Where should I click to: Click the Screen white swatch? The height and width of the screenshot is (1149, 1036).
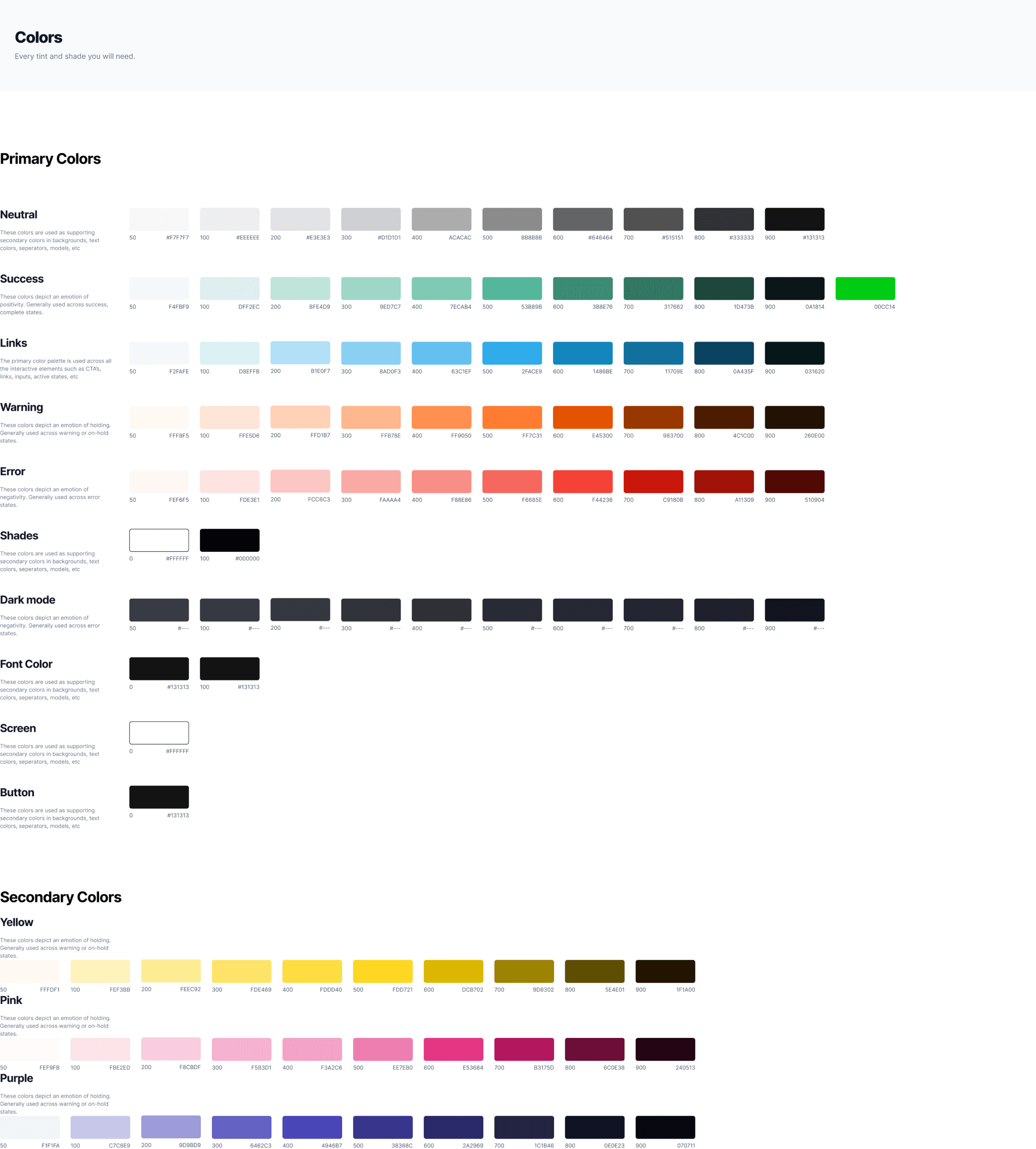pos(159,732)
